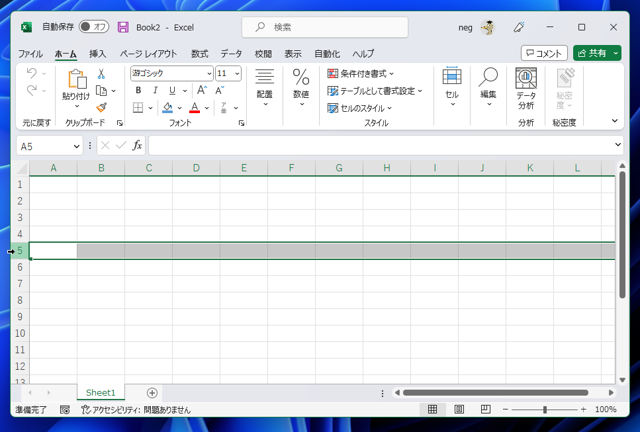Collapse the ribbon with the chevron

click(615, 121)
